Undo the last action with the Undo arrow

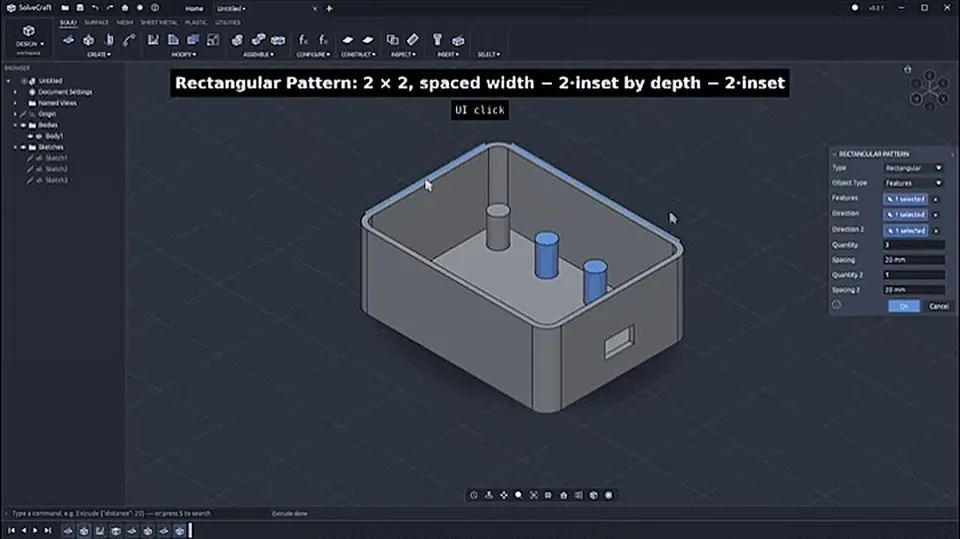pos(95,8)
